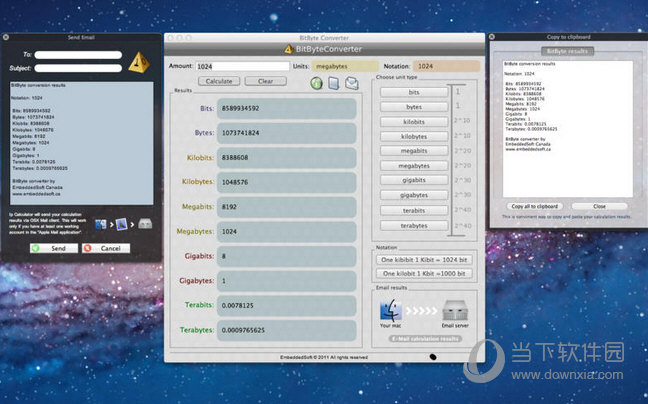Click the Email server icon
The height and width of the screenshot is (404, 648).
tap(455, 310)
